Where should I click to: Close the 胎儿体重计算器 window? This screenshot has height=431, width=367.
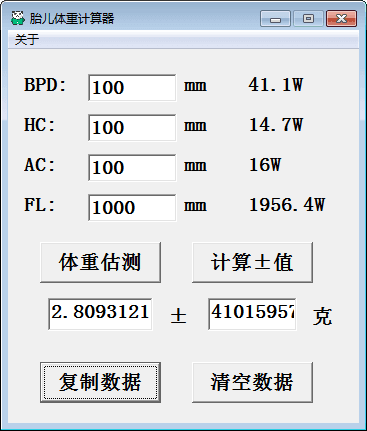click(342, 18)
